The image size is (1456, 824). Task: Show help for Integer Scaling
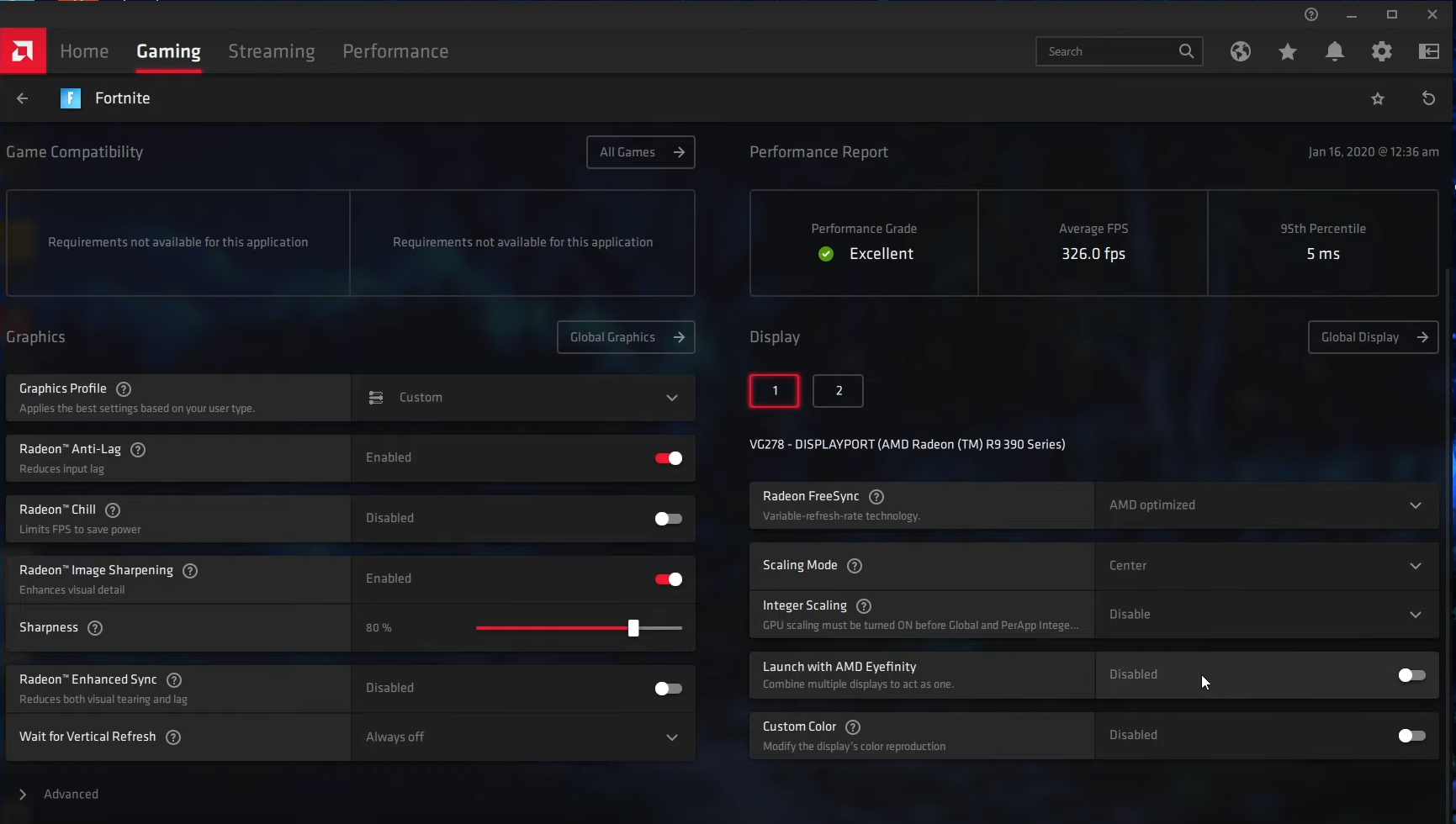point(864,606)
